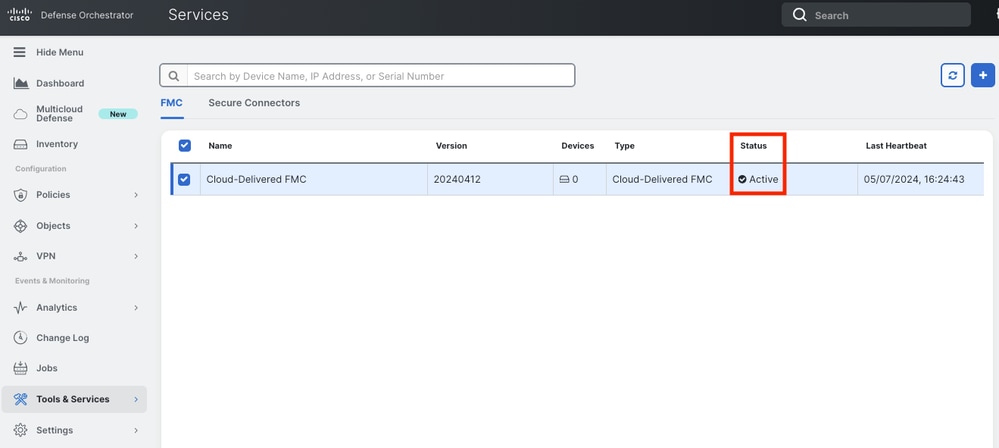Open Dashboard from the sidebar
Screen dimensions: 999x448
coord(60,83)
